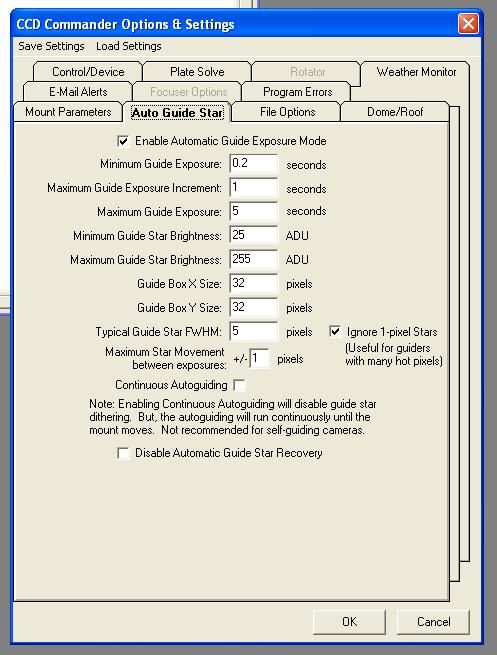Switch to the Weather Monitor tab
The image size is (497, 655).
416,72
